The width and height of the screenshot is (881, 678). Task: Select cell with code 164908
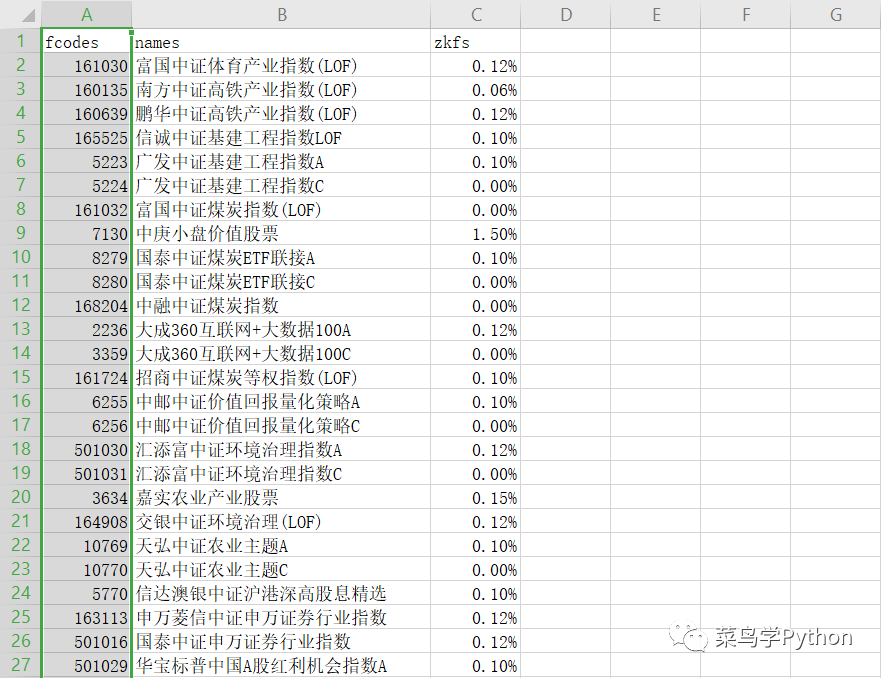click(87, 522)
